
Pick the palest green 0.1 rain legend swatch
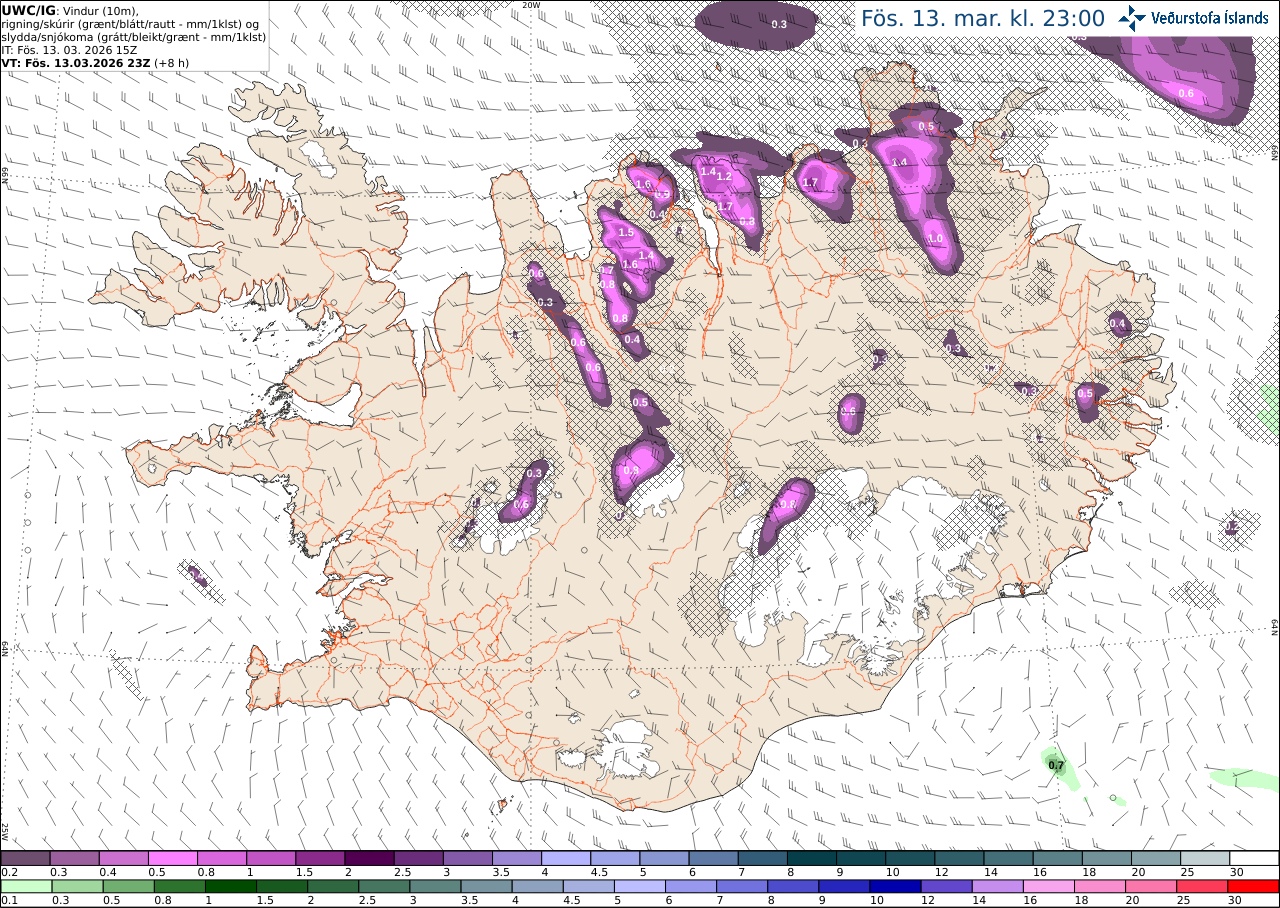(x=26, y=886)
